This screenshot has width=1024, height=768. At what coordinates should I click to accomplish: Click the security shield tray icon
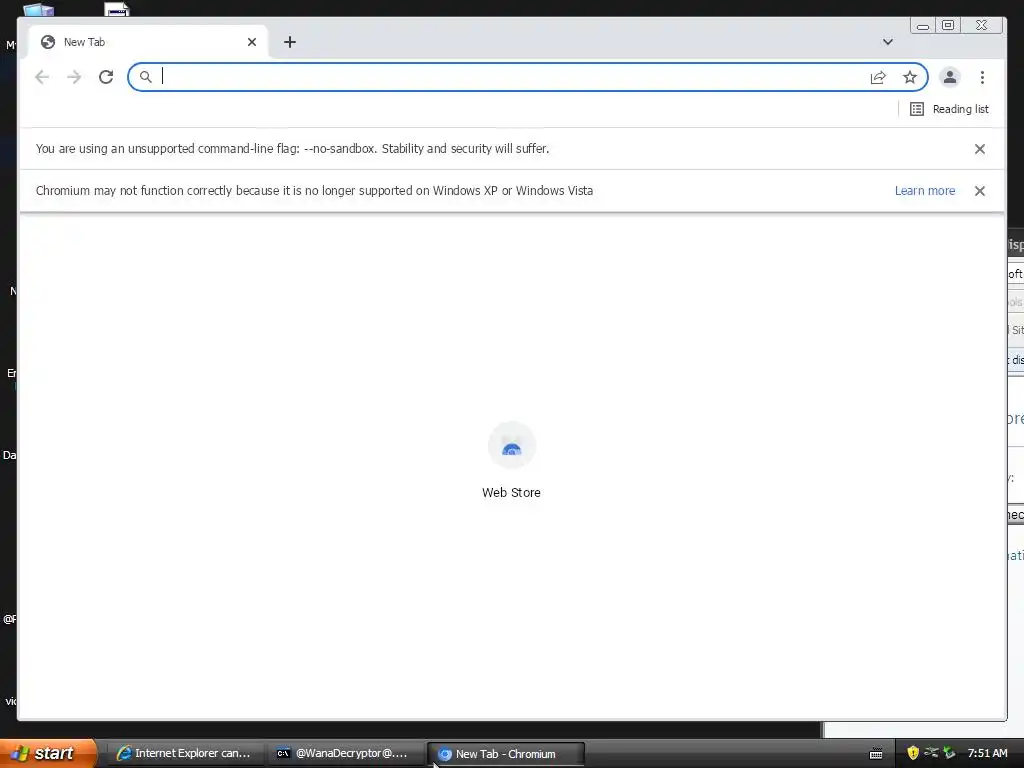point(913,753)
